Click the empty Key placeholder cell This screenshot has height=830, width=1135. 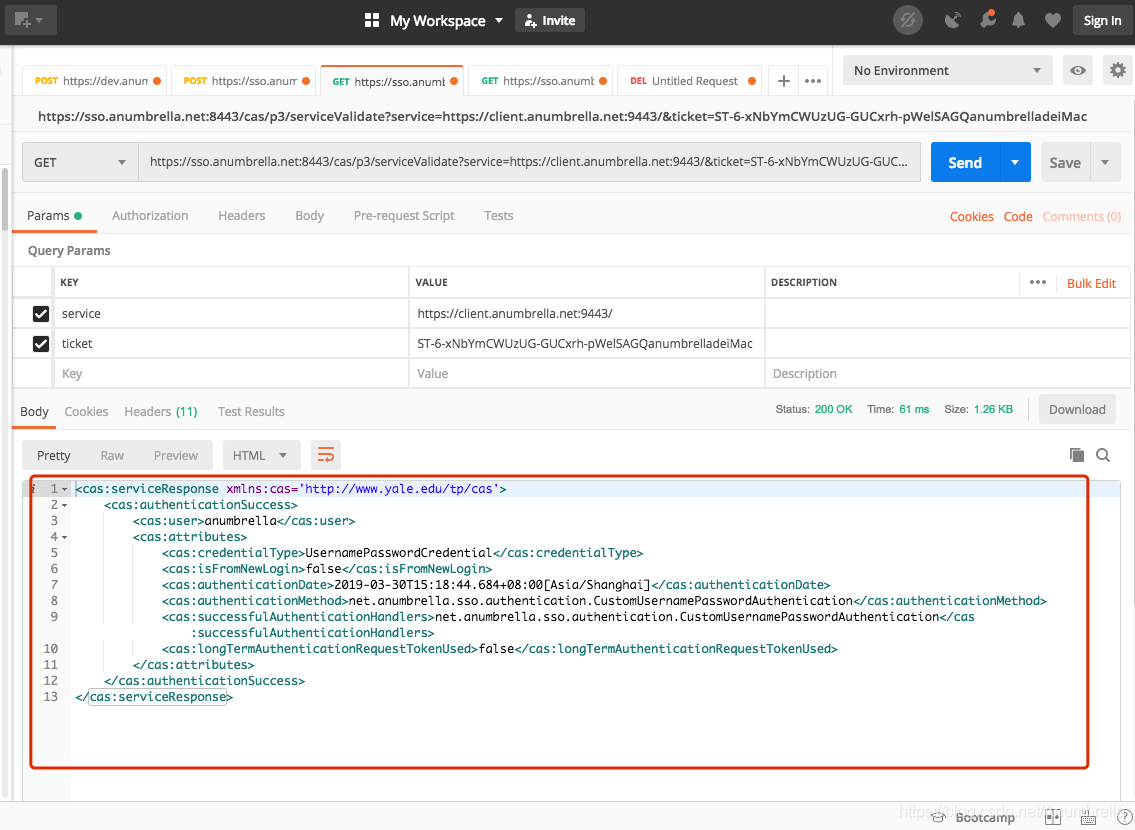point(231,373)
